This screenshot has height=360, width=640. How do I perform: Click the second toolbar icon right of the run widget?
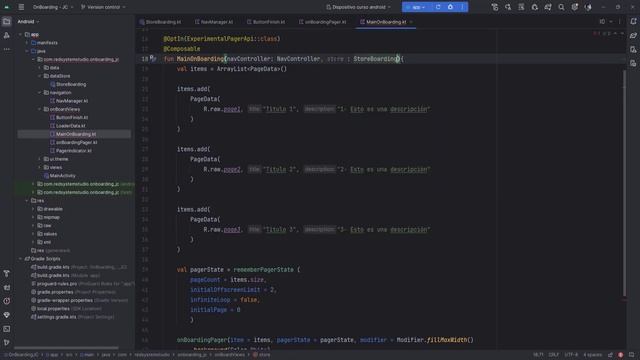[x=508, y=7]
